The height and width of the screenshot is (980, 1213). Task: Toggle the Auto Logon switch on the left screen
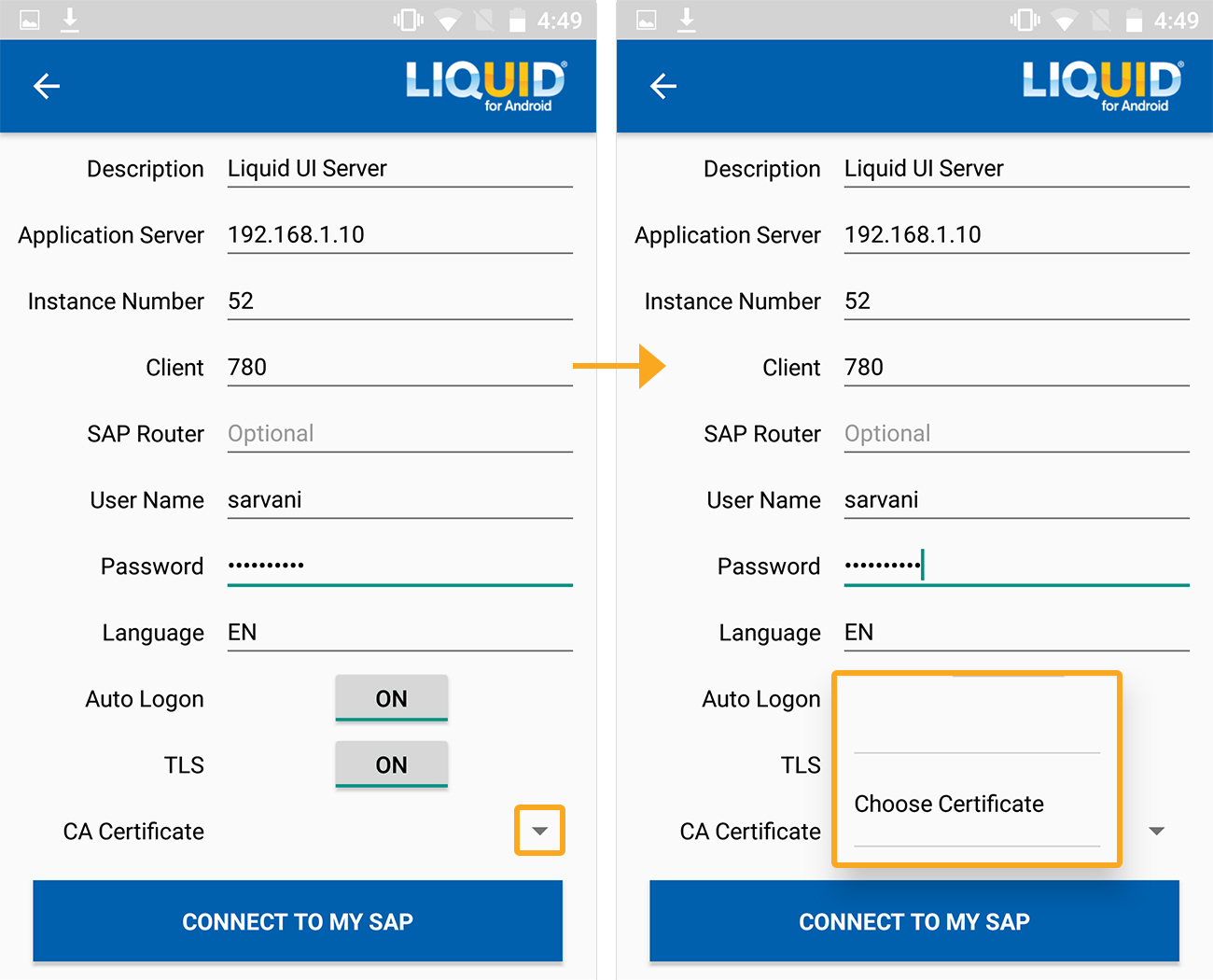tap(391, 698)
